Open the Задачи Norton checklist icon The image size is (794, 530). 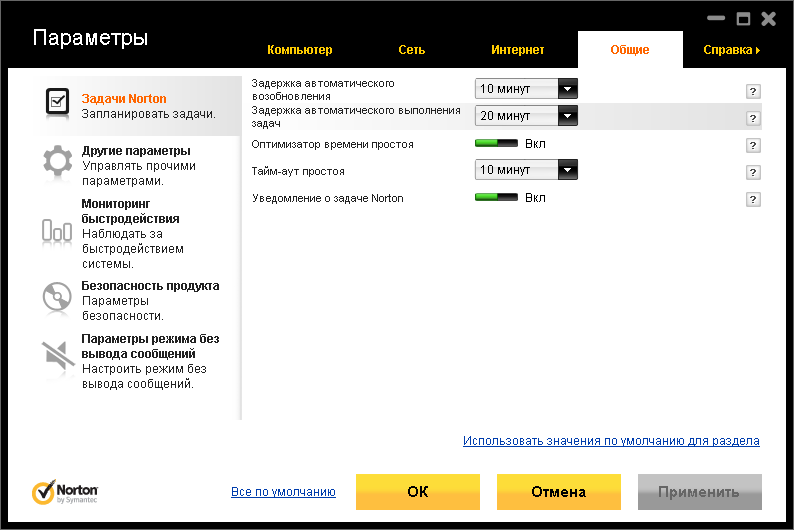coord(57,102)
